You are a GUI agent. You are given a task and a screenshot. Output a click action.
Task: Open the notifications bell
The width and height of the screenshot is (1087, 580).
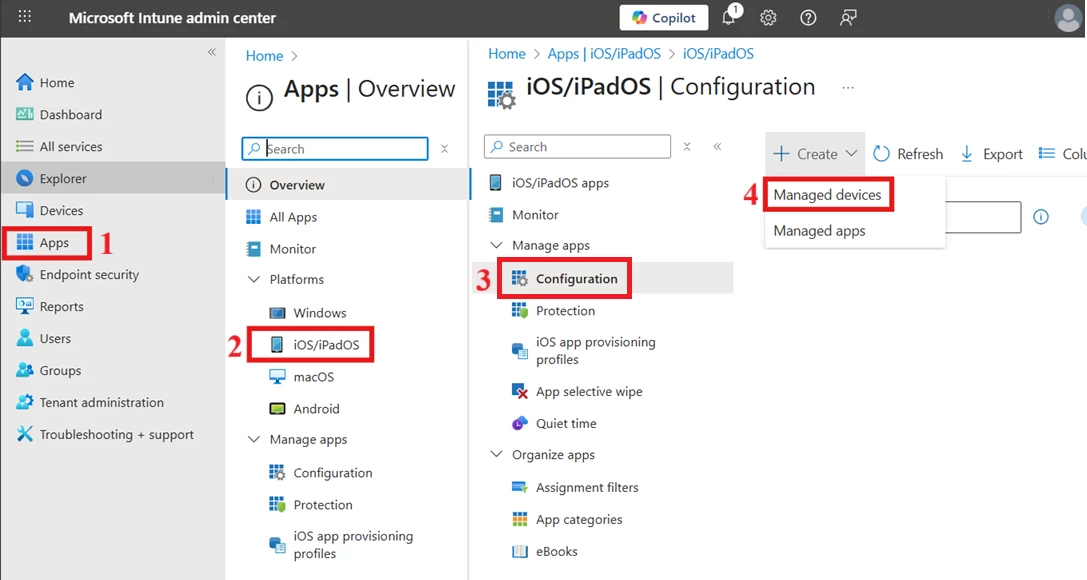coord(729,17)
